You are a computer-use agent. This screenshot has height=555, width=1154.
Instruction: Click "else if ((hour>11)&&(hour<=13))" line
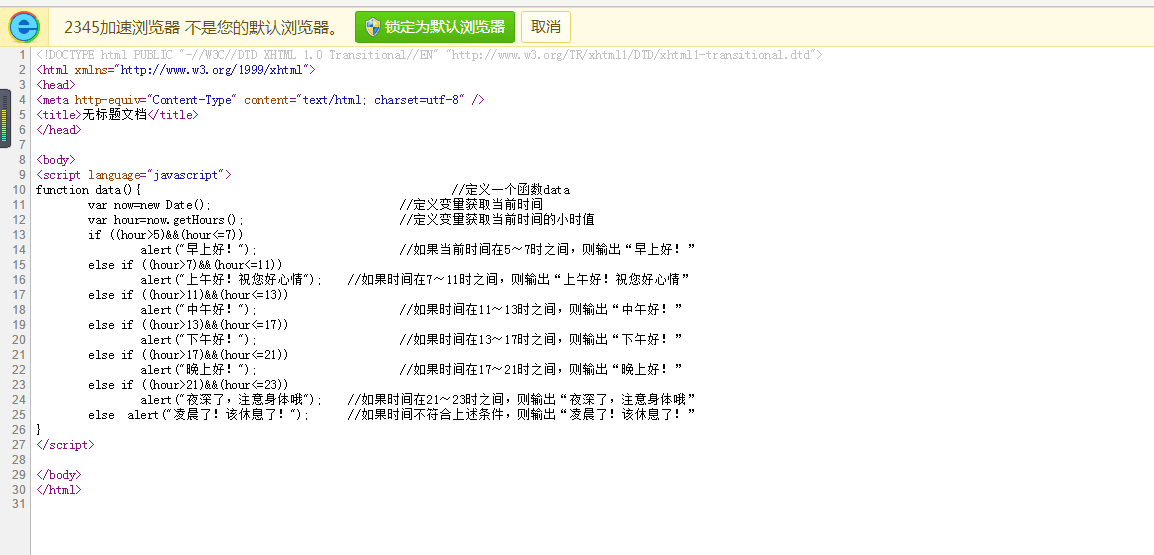[x=188, y=294]
